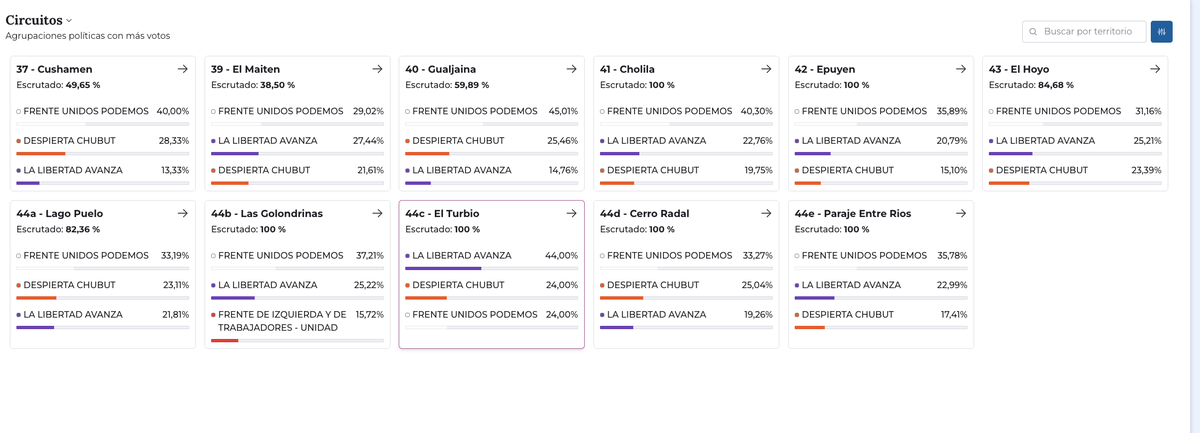Click the 44,00% value in El Turbio card
Screen dimensions: 1200x433
coord(562,256)
